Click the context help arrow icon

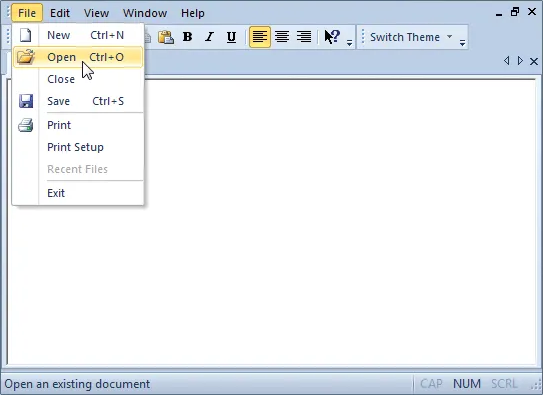(x=332, y=37)
